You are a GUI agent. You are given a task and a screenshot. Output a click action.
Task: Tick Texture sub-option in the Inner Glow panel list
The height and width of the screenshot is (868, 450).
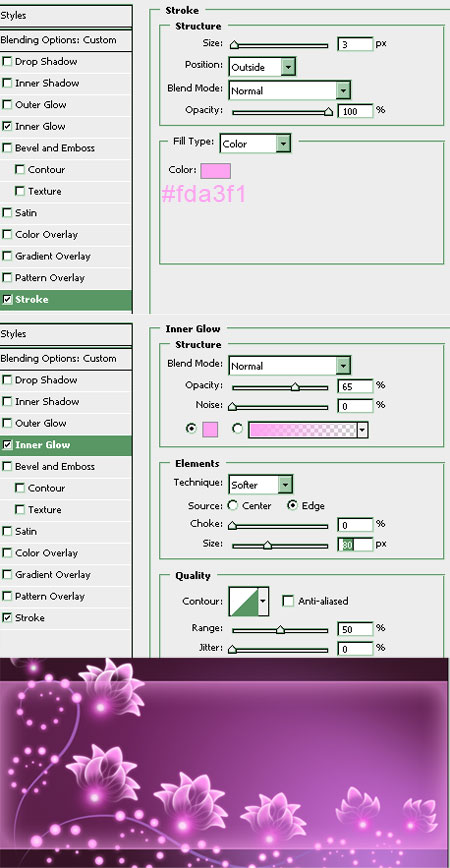[x=20, y=509]
